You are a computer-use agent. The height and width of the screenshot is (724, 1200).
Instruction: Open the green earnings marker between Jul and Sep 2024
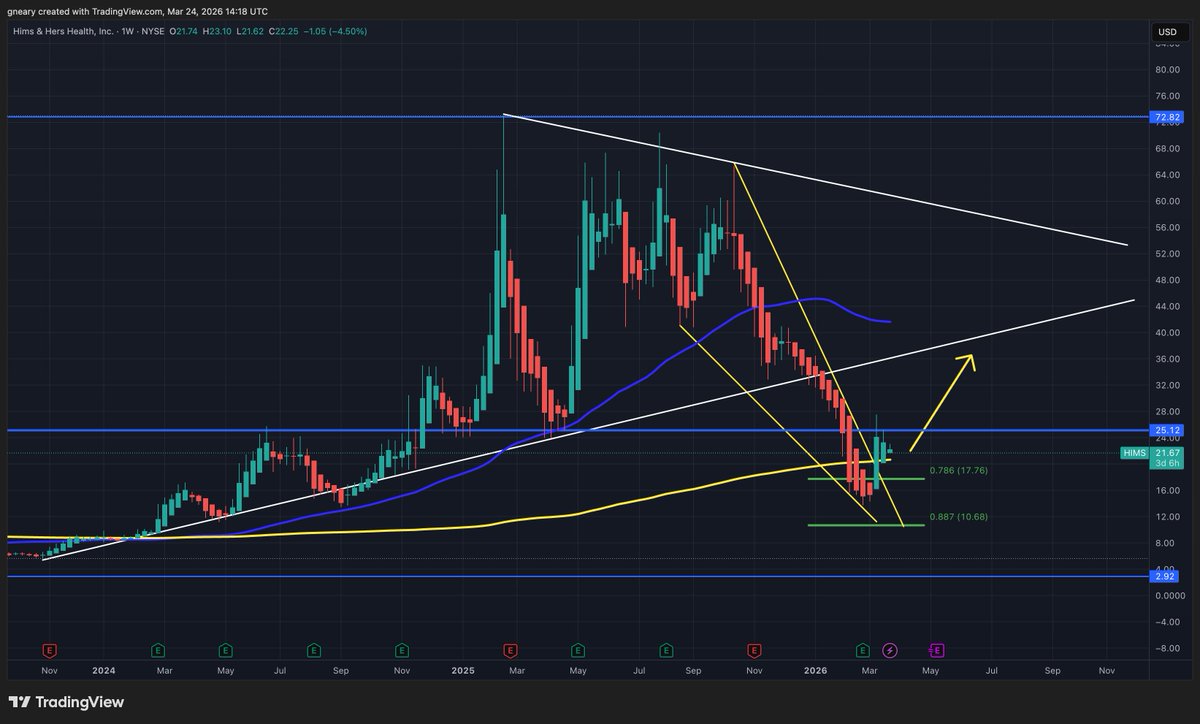(313, 649)
